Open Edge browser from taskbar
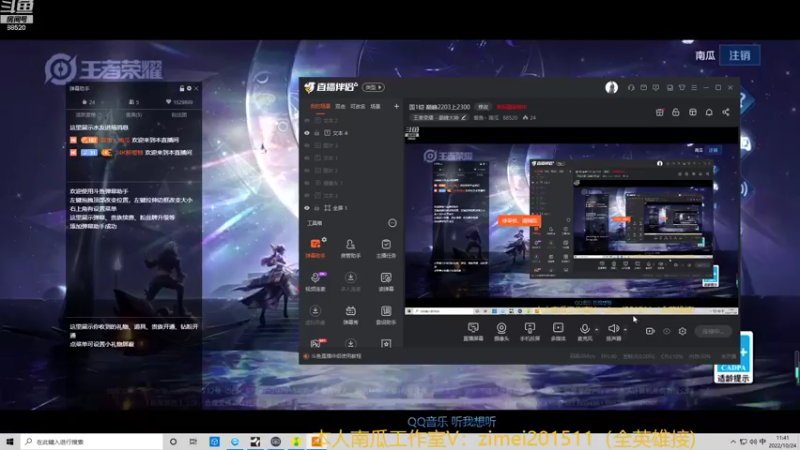The width and height of the screenshot is (800, 450). [x=235, y=441]
